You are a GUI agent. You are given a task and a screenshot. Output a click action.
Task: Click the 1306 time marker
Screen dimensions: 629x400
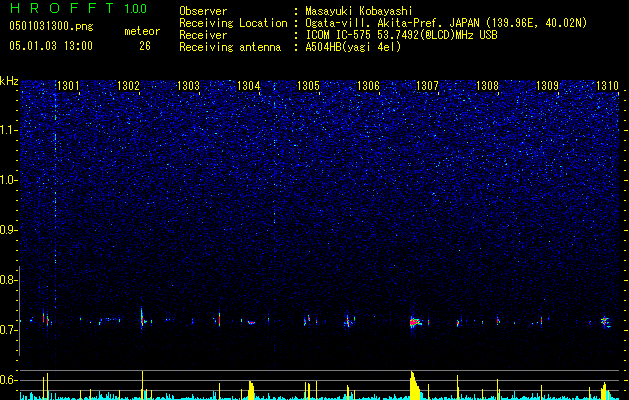368,86
